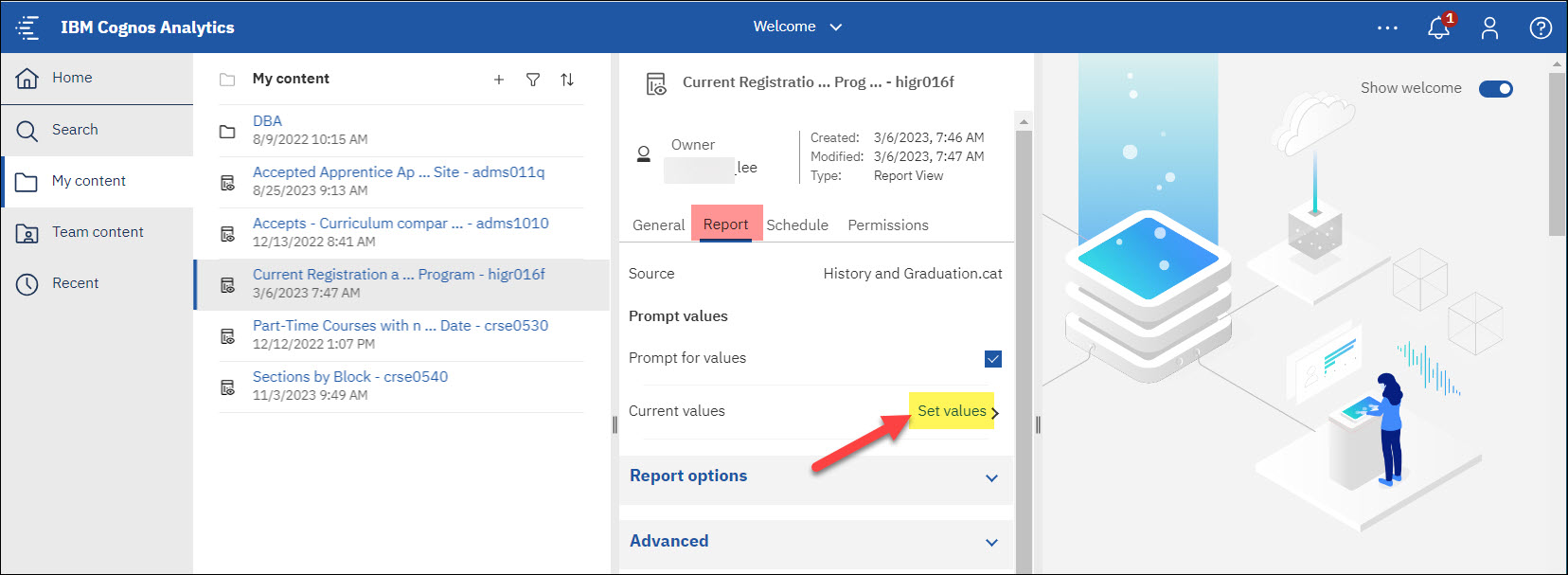
Task: Click the Home icon in sidebar
Action: click(x=27, y=78)
